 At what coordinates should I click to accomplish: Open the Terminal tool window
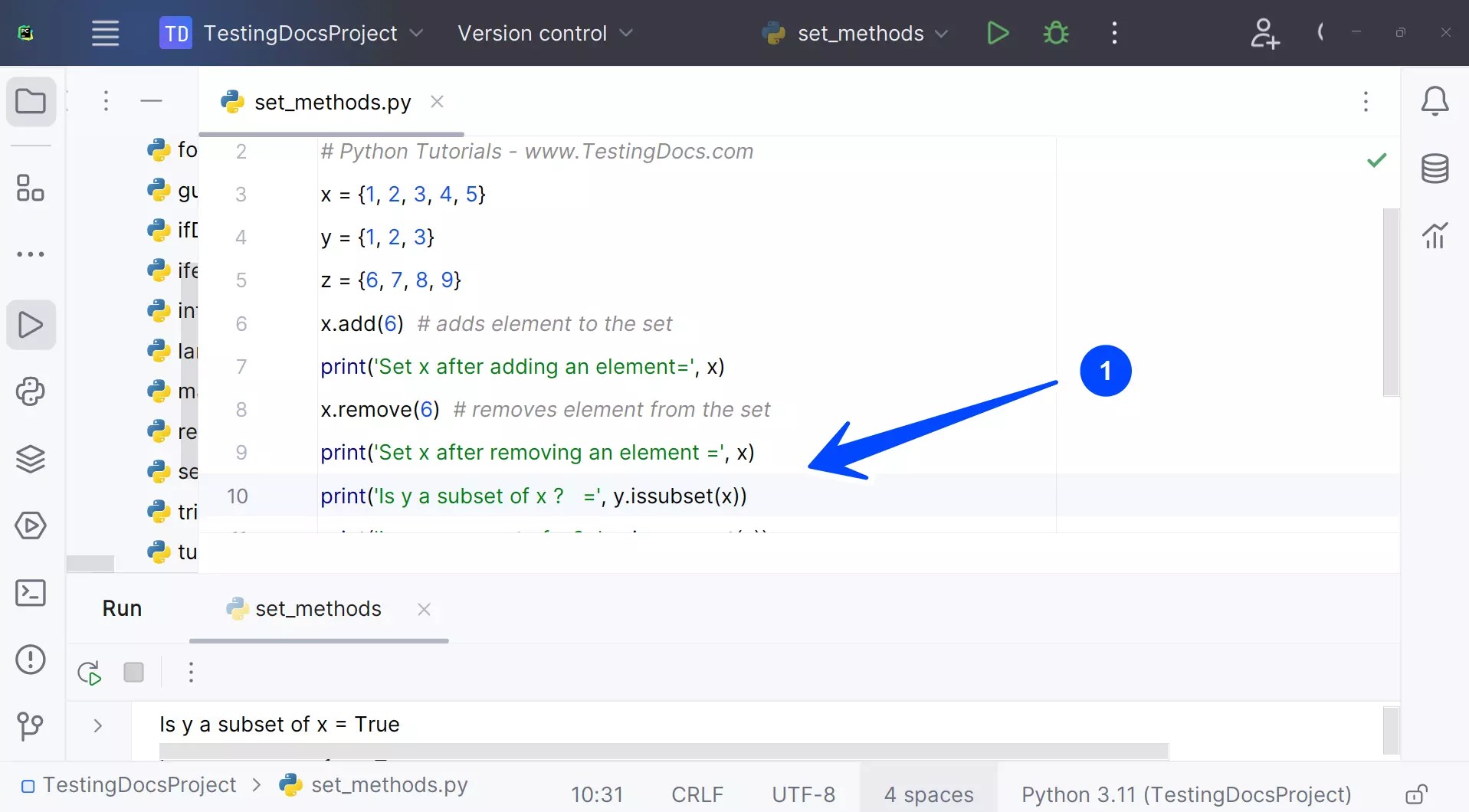[x=30, y=592]
